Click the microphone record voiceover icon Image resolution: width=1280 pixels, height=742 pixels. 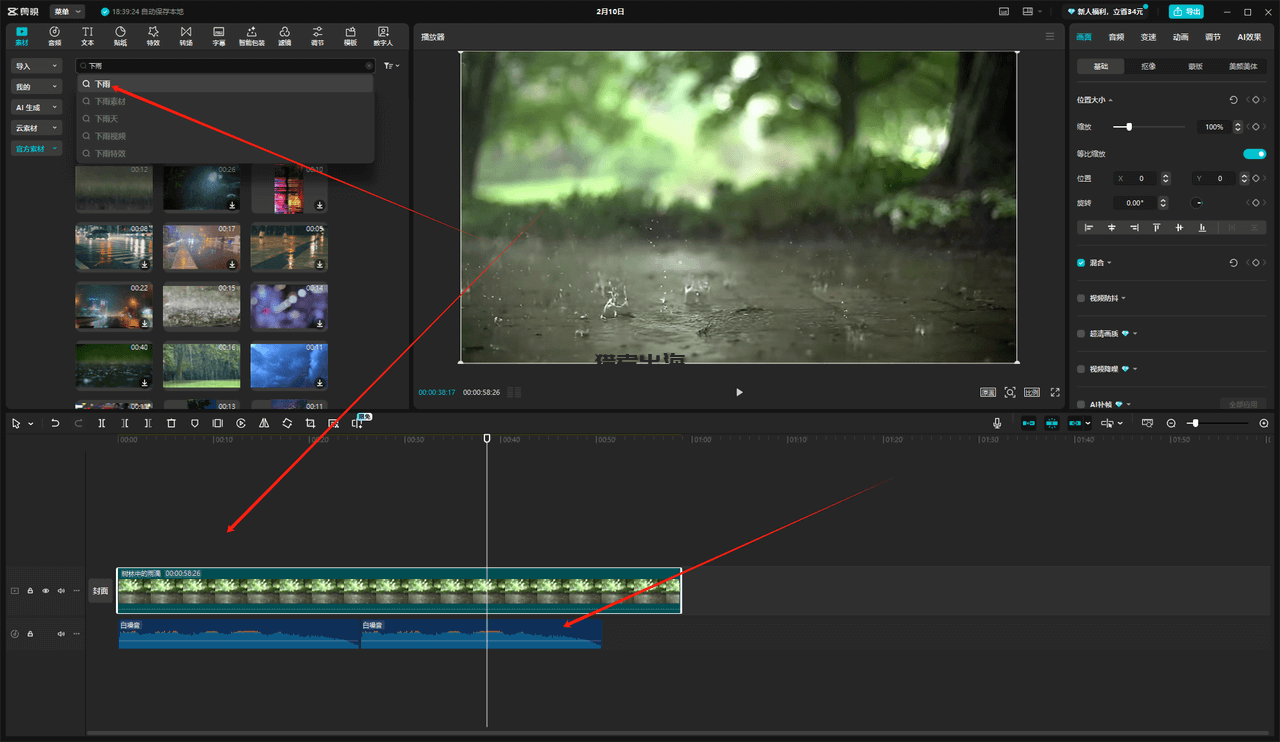pyautogui.click(x=997, y=423)
